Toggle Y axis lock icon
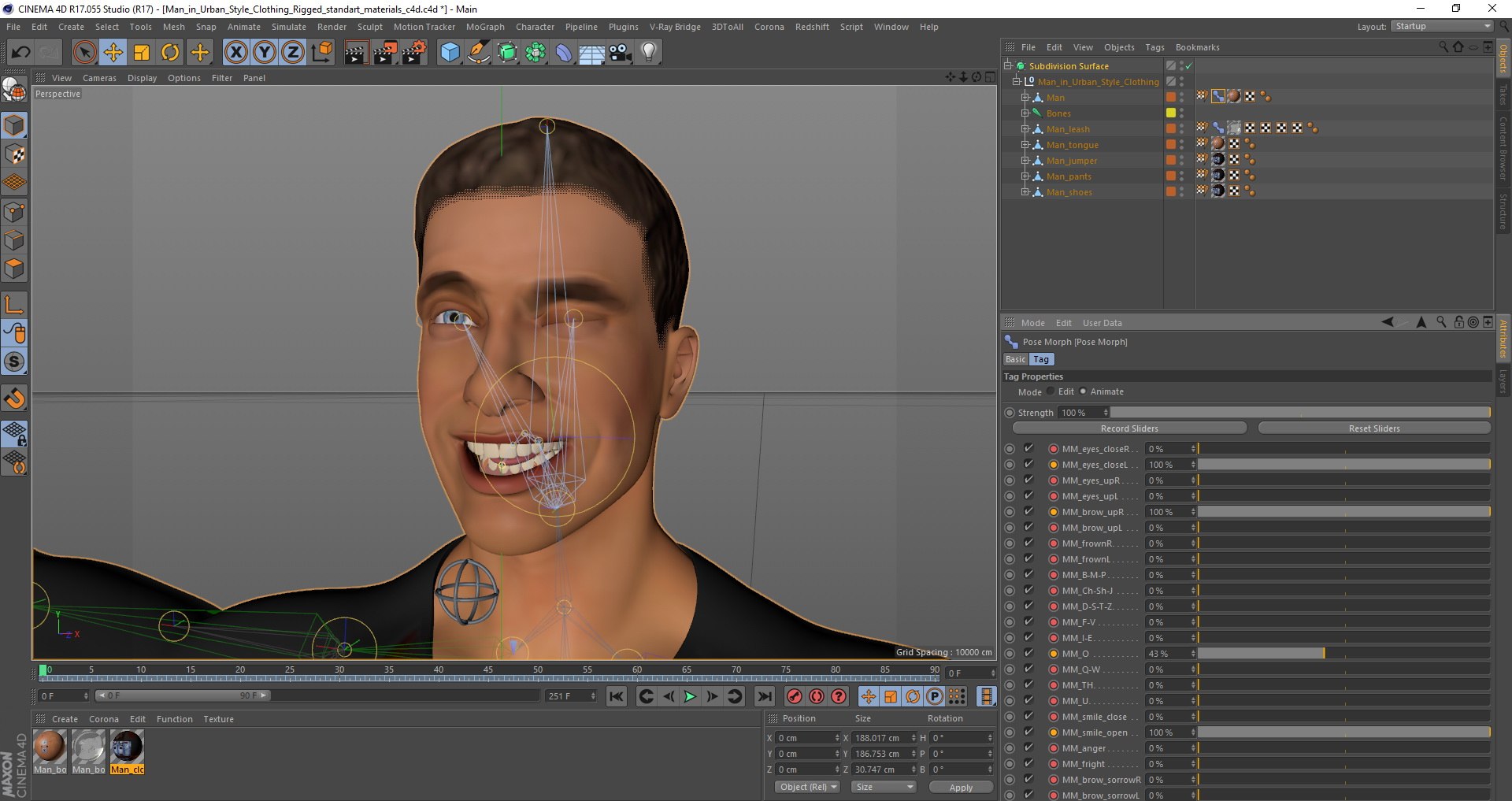This screenshot has width=1512, height=801. [265, 53]
